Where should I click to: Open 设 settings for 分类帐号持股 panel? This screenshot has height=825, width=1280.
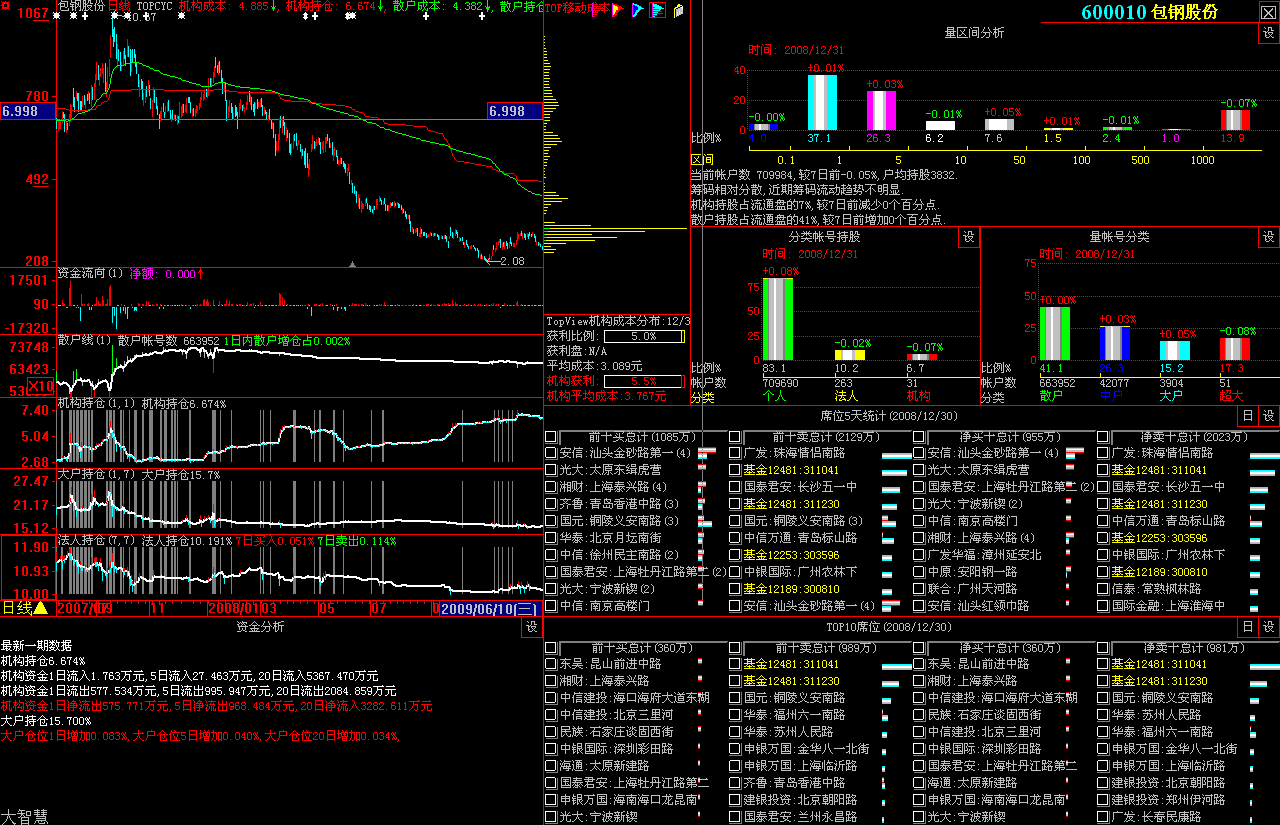(x=968, y=237)
